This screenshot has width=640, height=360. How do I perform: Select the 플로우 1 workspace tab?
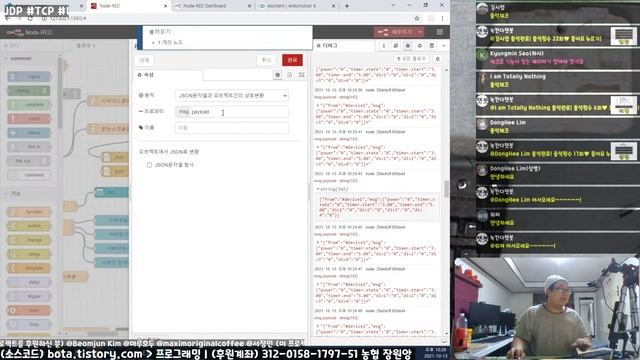86,46
